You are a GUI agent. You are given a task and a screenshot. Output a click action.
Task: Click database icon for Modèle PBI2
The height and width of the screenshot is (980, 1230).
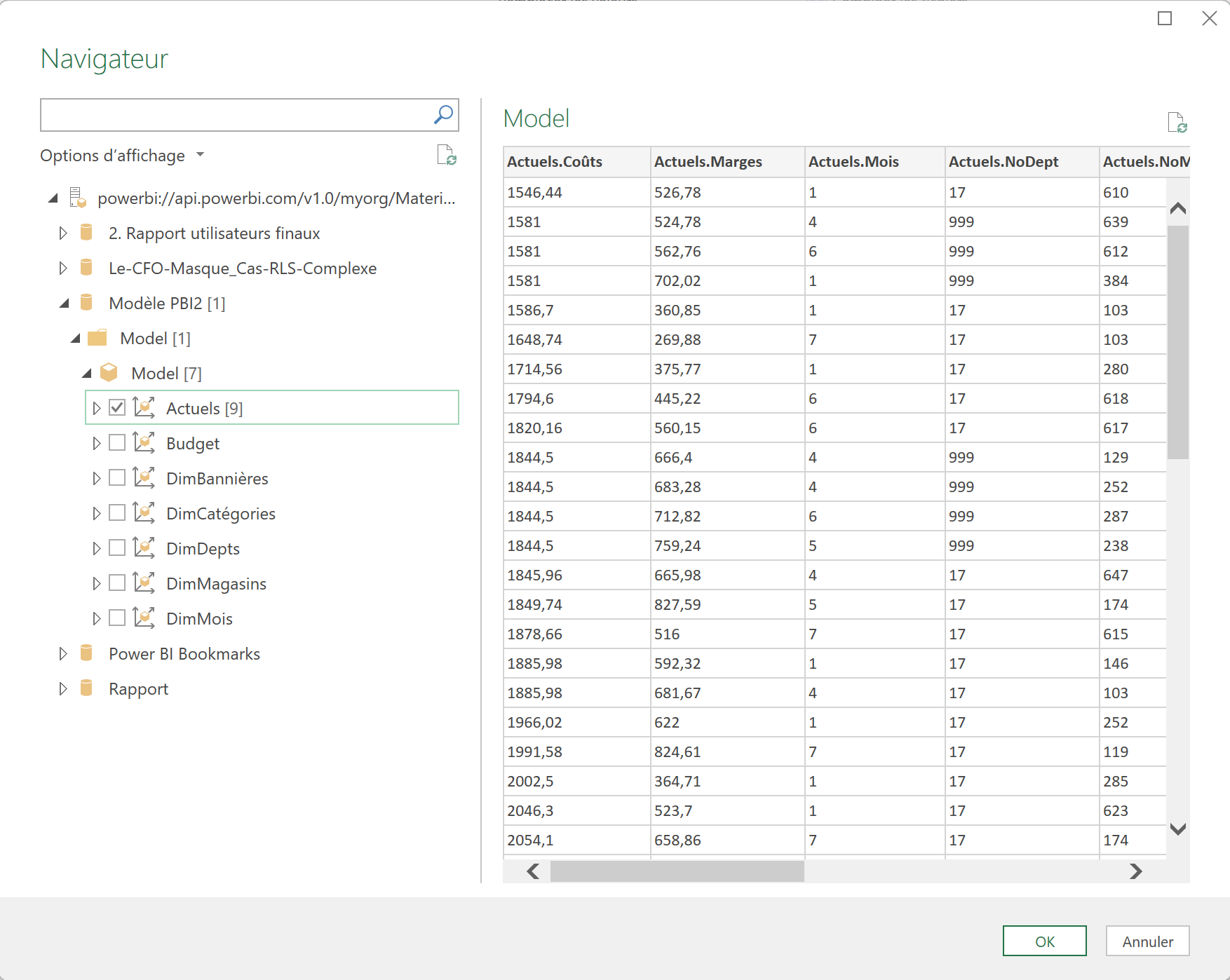click(86, 302)
